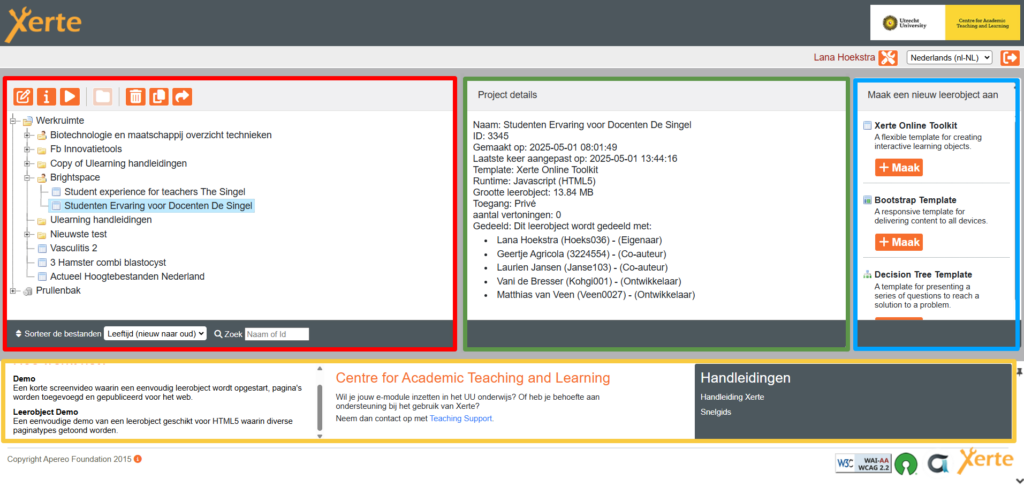Click Geertje Agricola co-auteur entry
Image resolution: width=1024 pixels, height=486 pixels.
pos(581,253)
